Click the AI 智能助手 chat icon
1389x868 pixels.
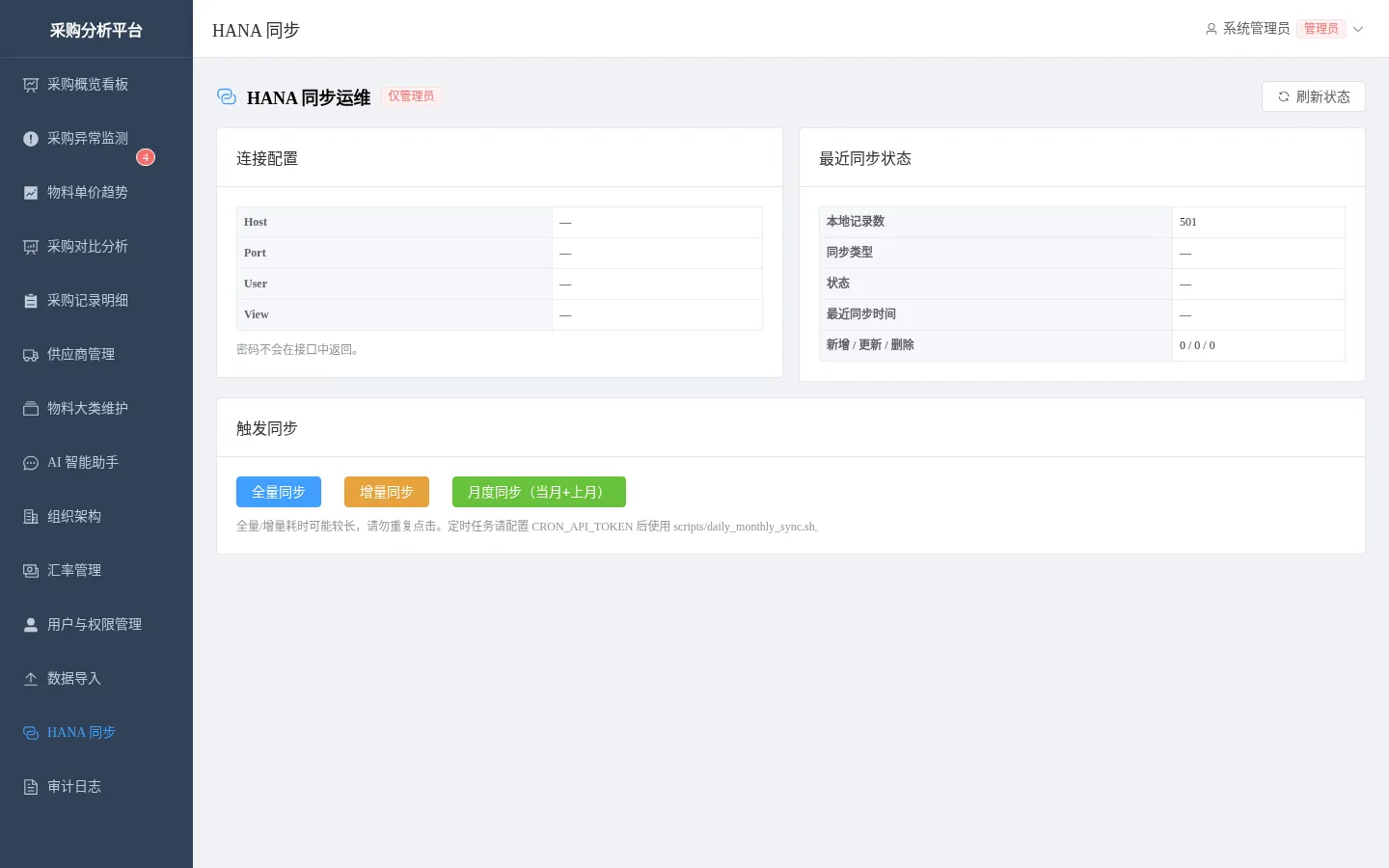[x=31, y=463]
